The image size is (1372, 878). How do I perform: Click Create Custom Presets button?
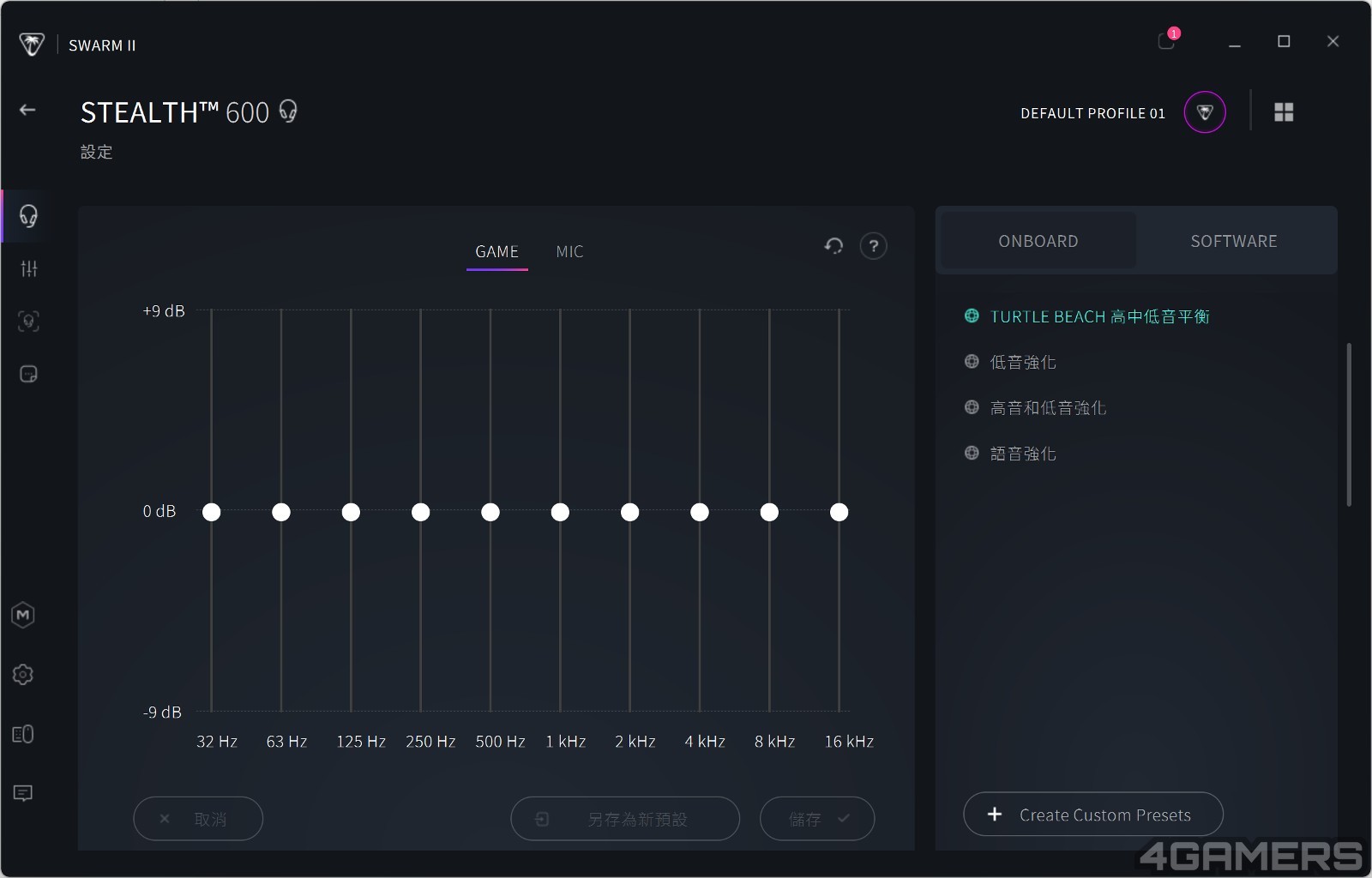[x=1093, y=815]
